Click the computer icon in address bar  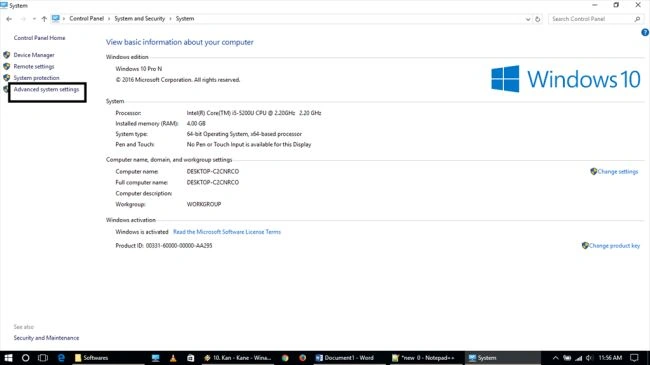[x=56, y=19]
